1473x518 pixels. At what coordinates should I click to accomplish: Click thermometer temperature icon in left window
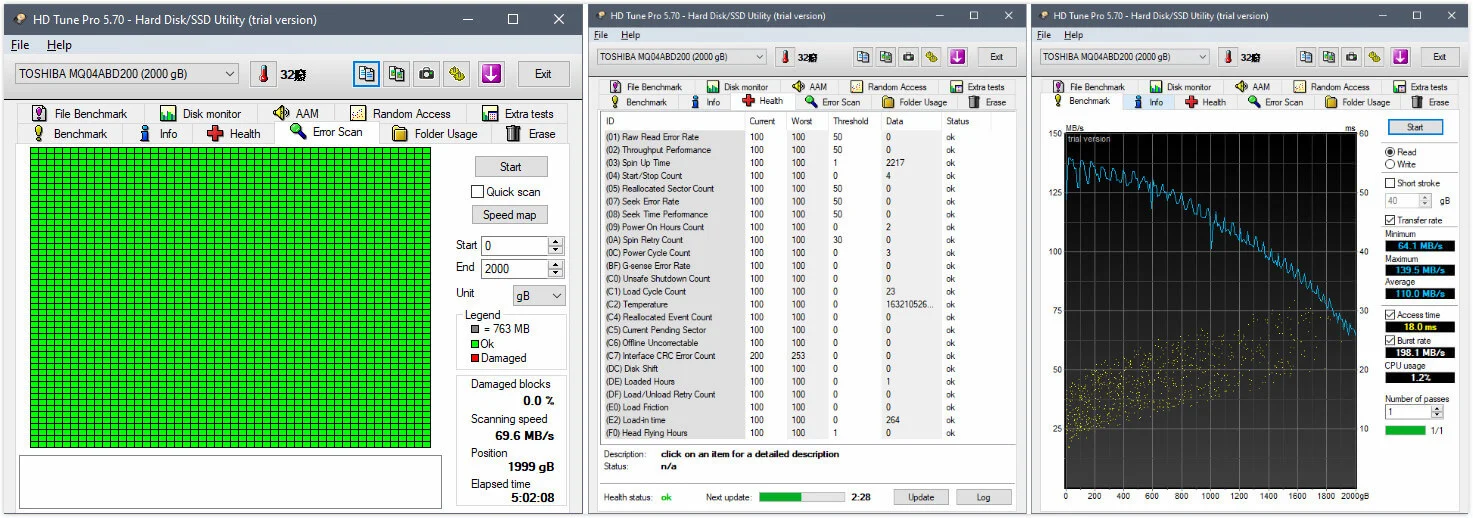263,74
